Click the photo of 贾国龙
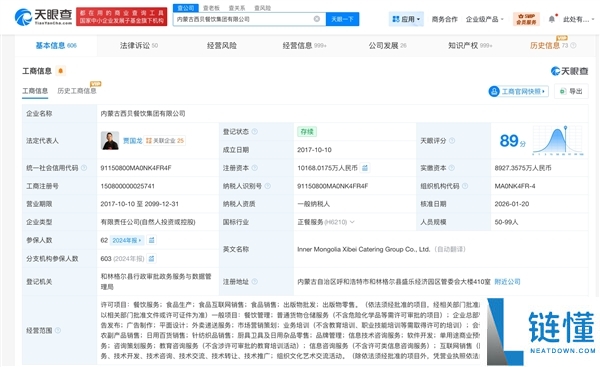Screen dimensions: 600x367 [x=110, y=140]
